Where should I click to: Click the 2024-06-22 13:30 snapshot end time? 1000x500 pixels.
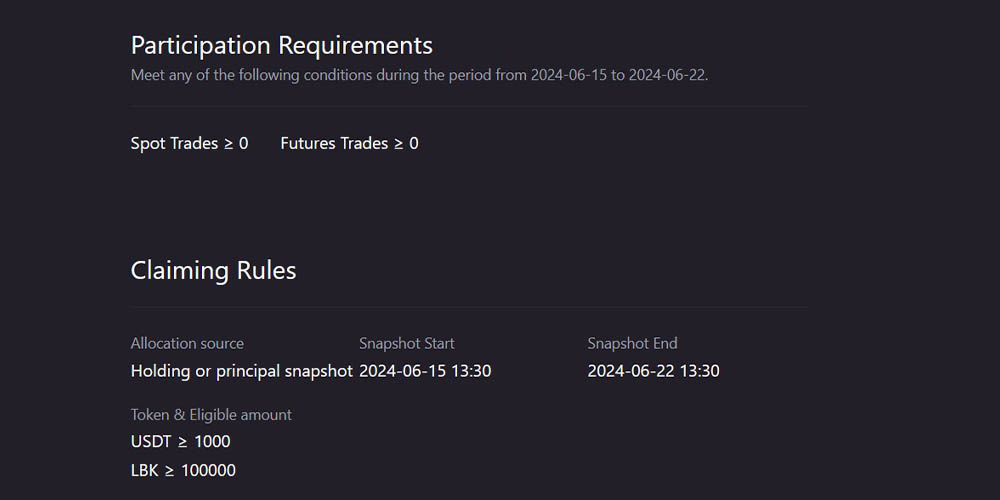[653, 371]
